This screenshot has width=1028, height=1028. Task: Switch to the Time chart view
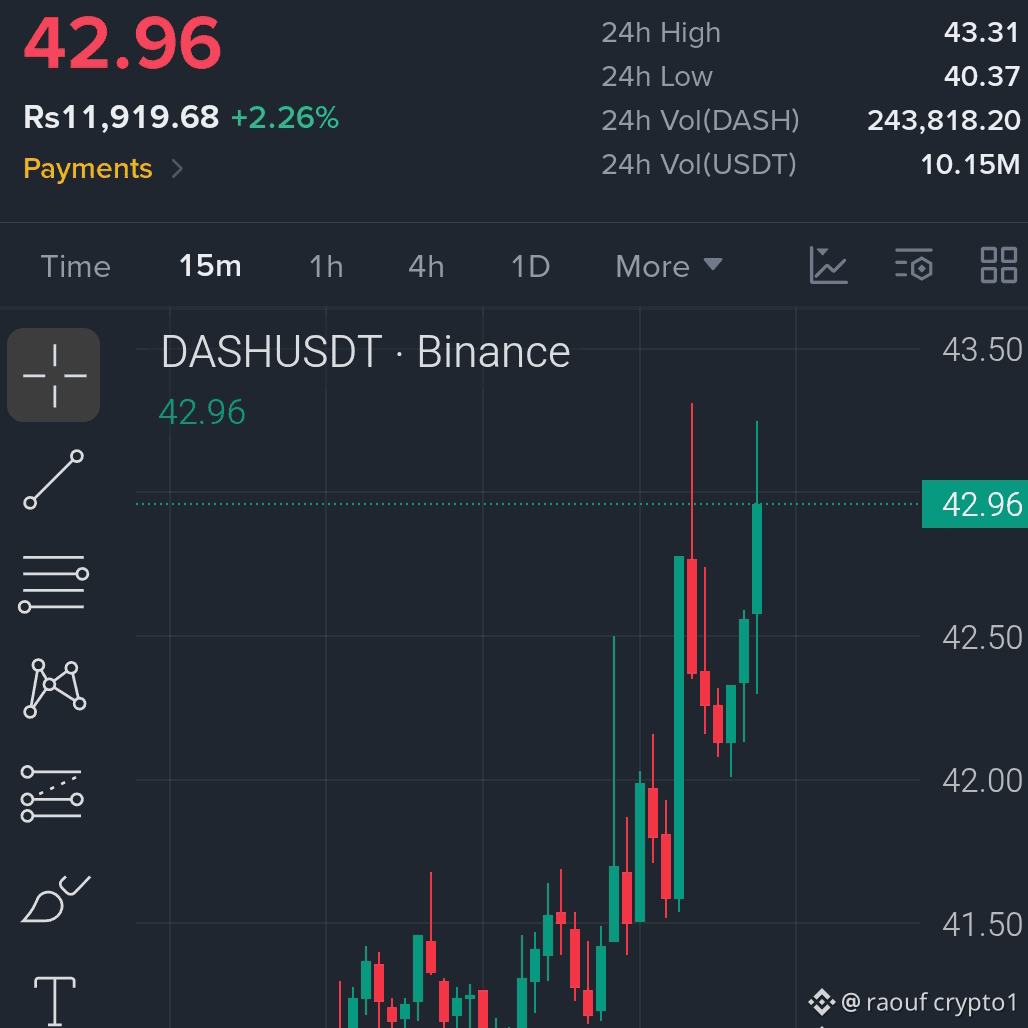tap(75, 267)
